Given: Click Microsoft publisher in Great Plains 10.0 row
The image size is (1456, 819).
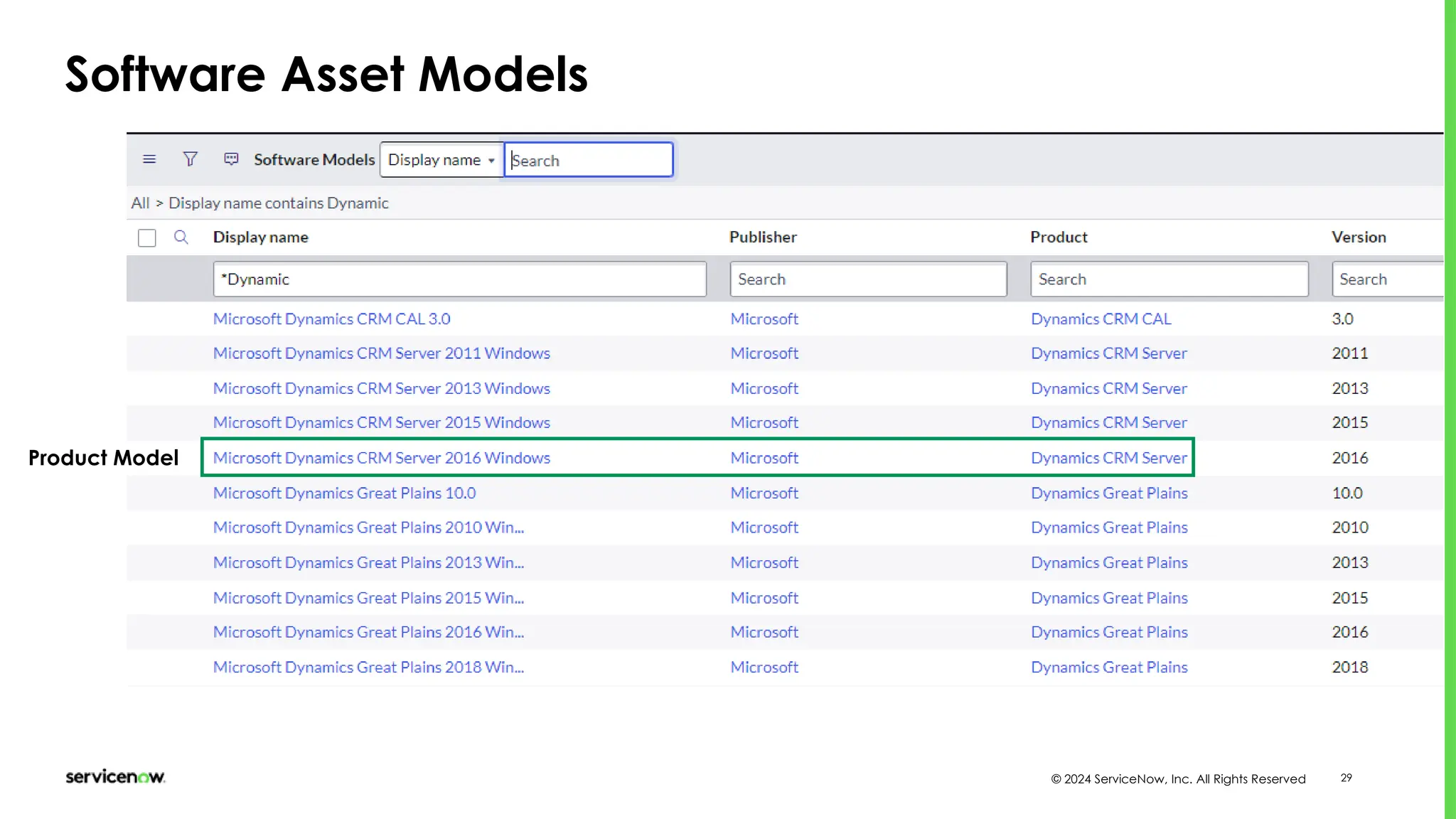Looking at the screenshot, I should (x=764, y=493).
